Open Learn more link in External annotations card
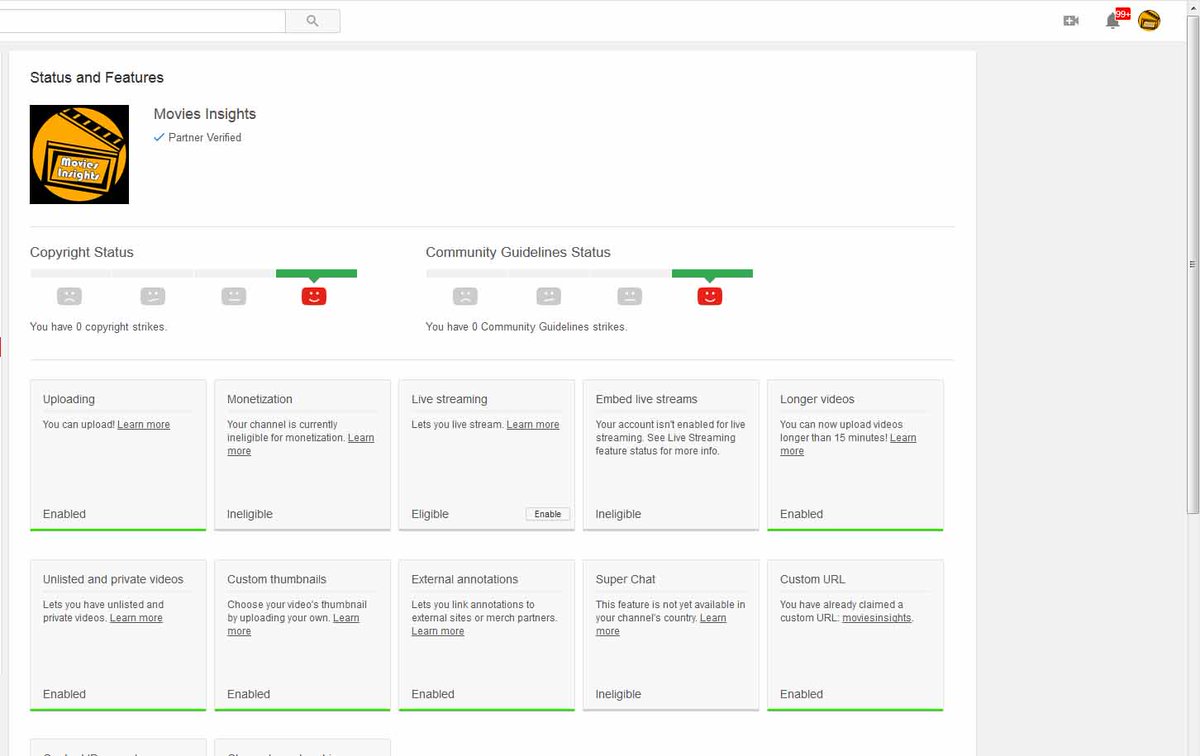1200x756 pixels. (x=438, y=631)
